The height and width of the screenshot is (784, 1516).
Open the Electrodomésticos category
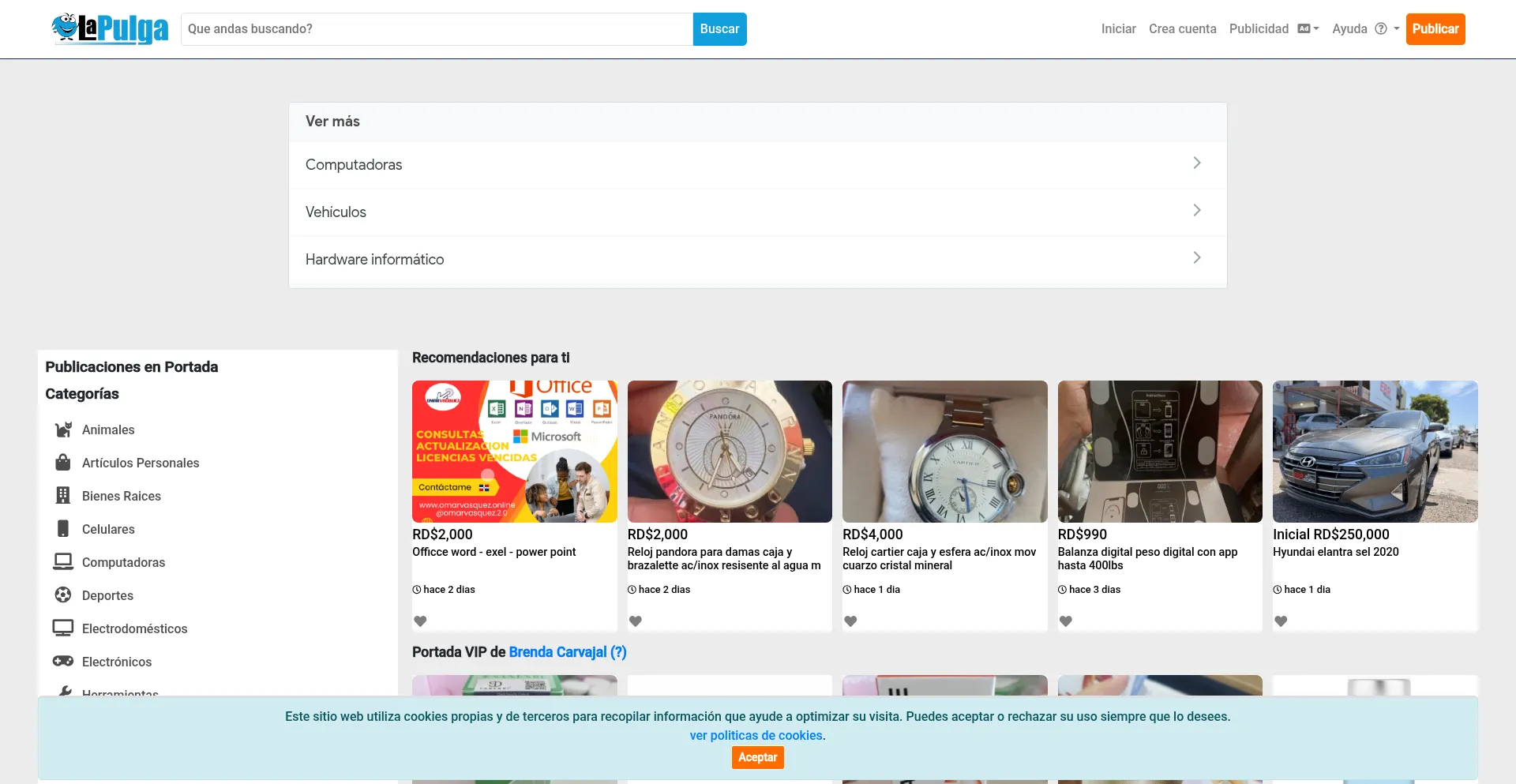[134, 628]
